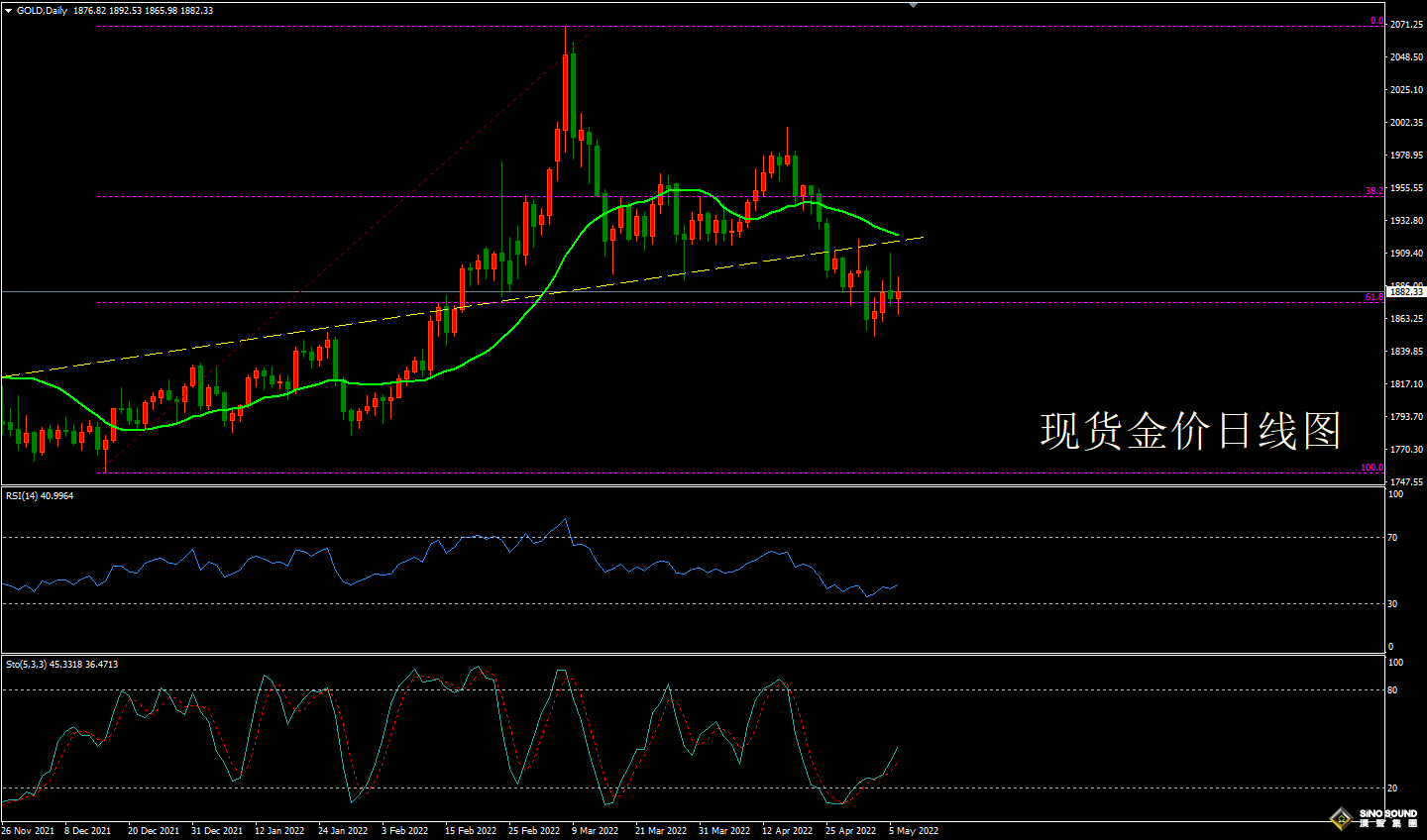1427x840 pixels.
Task: Click the 2071.25 price on the price scale
Action: [x=1406, y=25]
